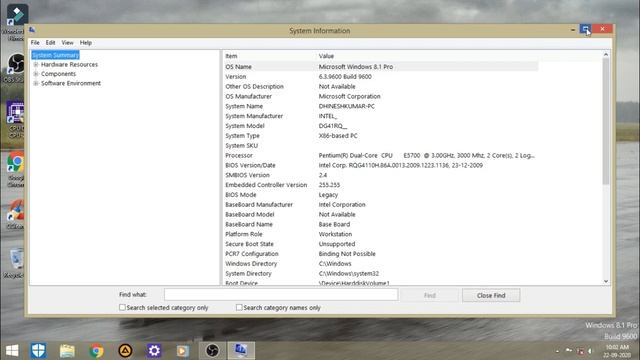640x360 pixels.
Task: Click the Windows Start button
Action: [x=12, y=350]
